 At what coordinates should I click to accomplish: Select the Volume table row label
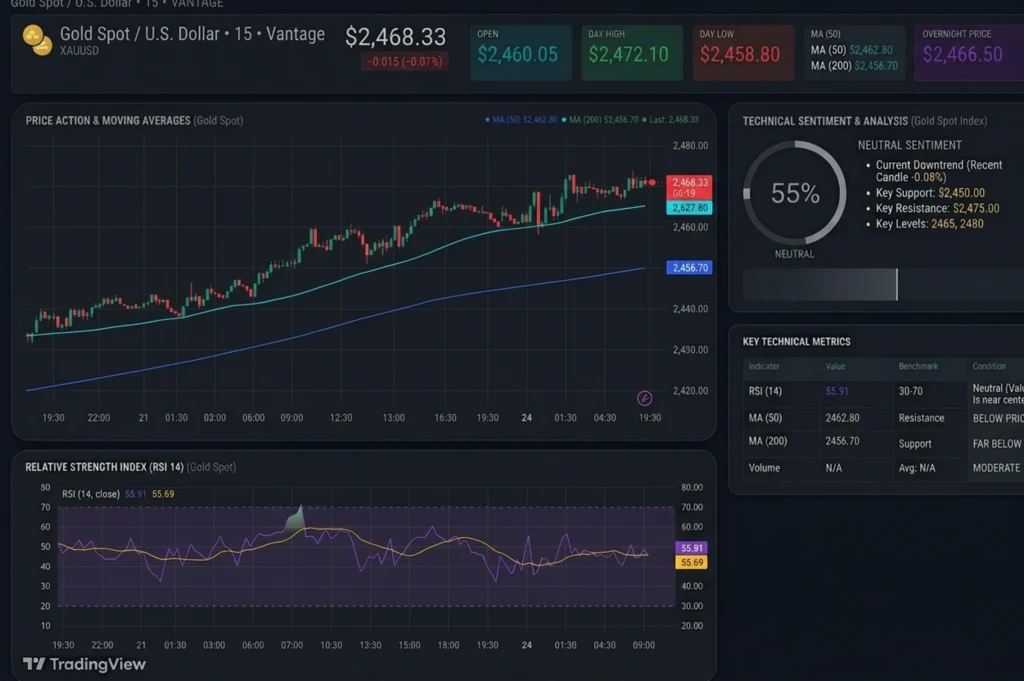[x=764, y=468]
